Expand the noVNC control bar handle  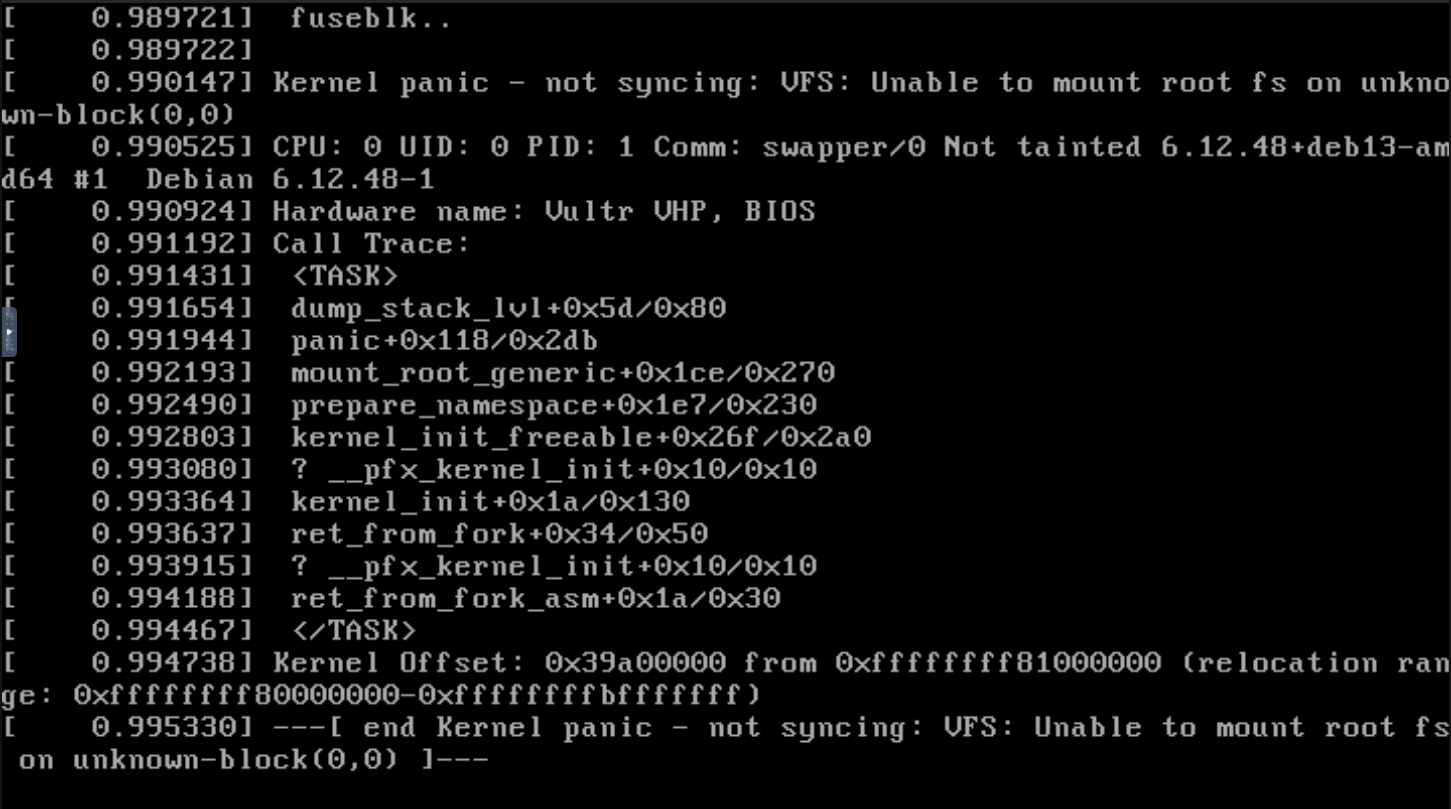coord(8,333)
